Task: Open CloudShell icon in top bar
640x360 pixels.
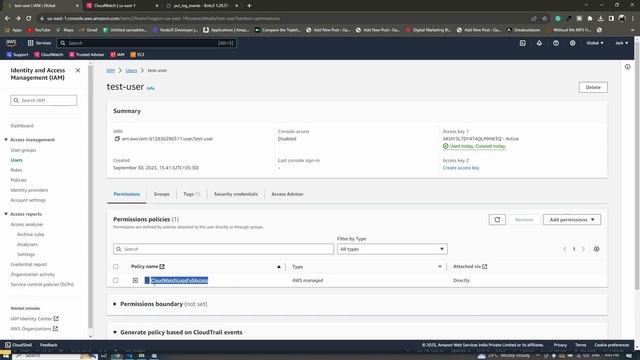Action: pos(522,43)
